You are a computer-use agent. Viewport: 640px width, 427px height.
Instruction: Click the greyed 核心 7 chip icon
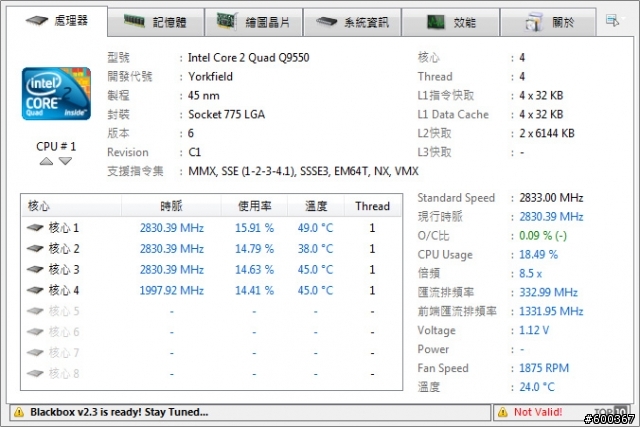click(x=35, y=353)
